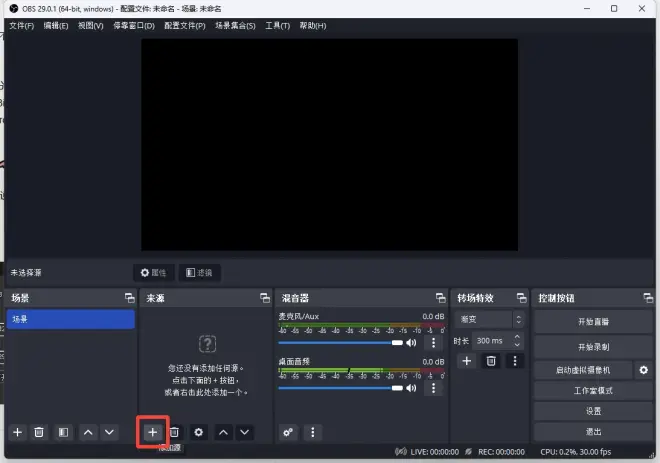Image resolution: width=660 pixels, height=463 pixels.
Task: Open the 渐变 transition type dropdown
Action: [x=490, y=320]
